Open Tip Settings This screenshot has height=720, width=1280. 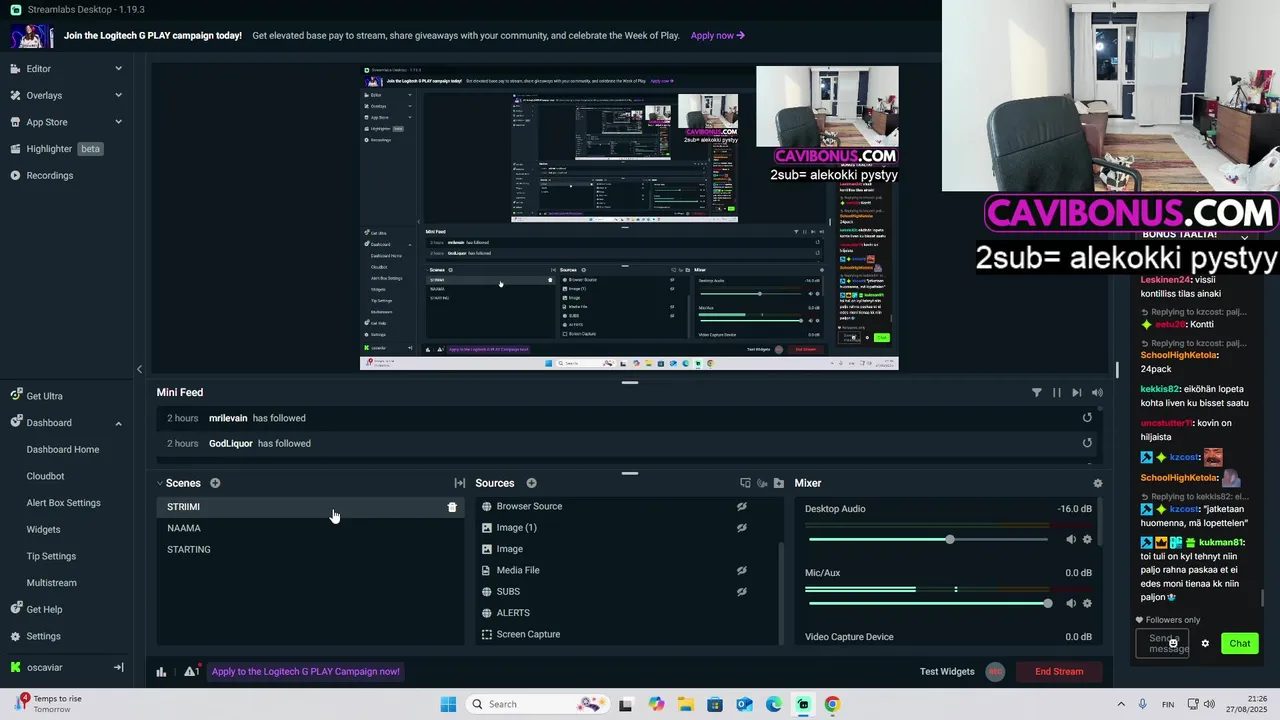[51, 556]
